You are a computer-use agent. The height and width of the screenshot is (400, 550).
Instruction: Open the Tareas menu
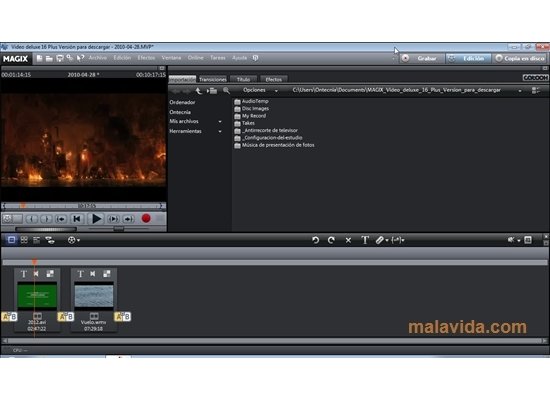(218, 58)
